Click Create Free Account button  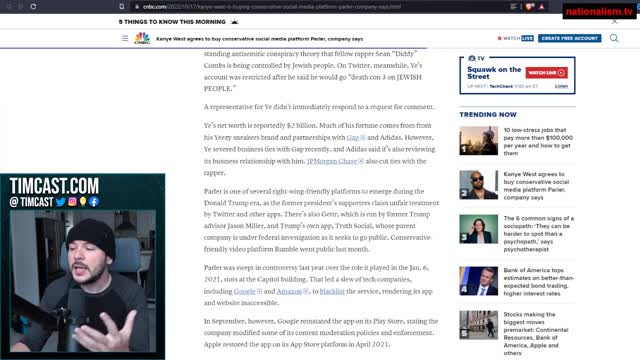pyautogui.click(x=569, y=38)
